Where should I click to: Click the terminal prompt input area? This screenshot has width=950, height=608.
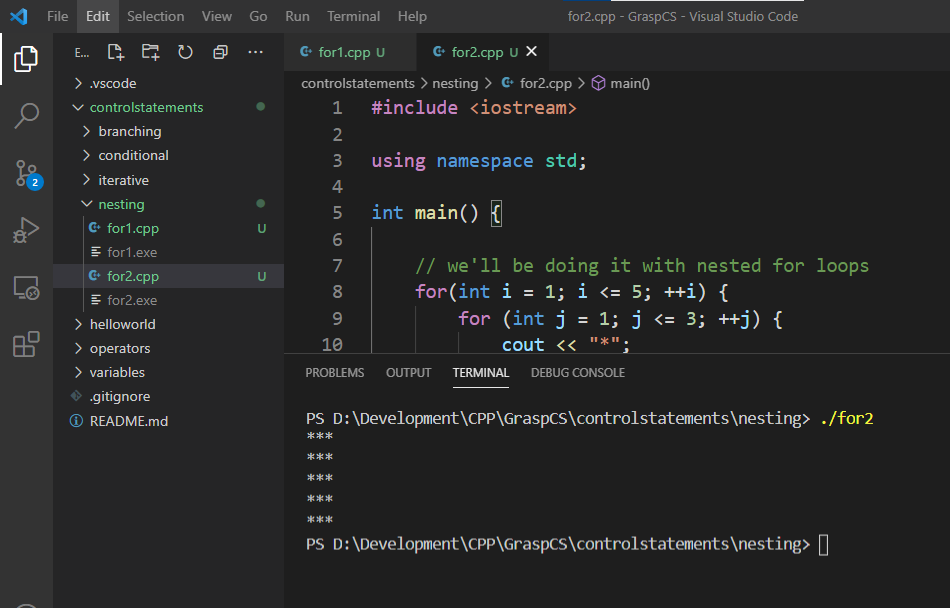[x=824, y=543]
